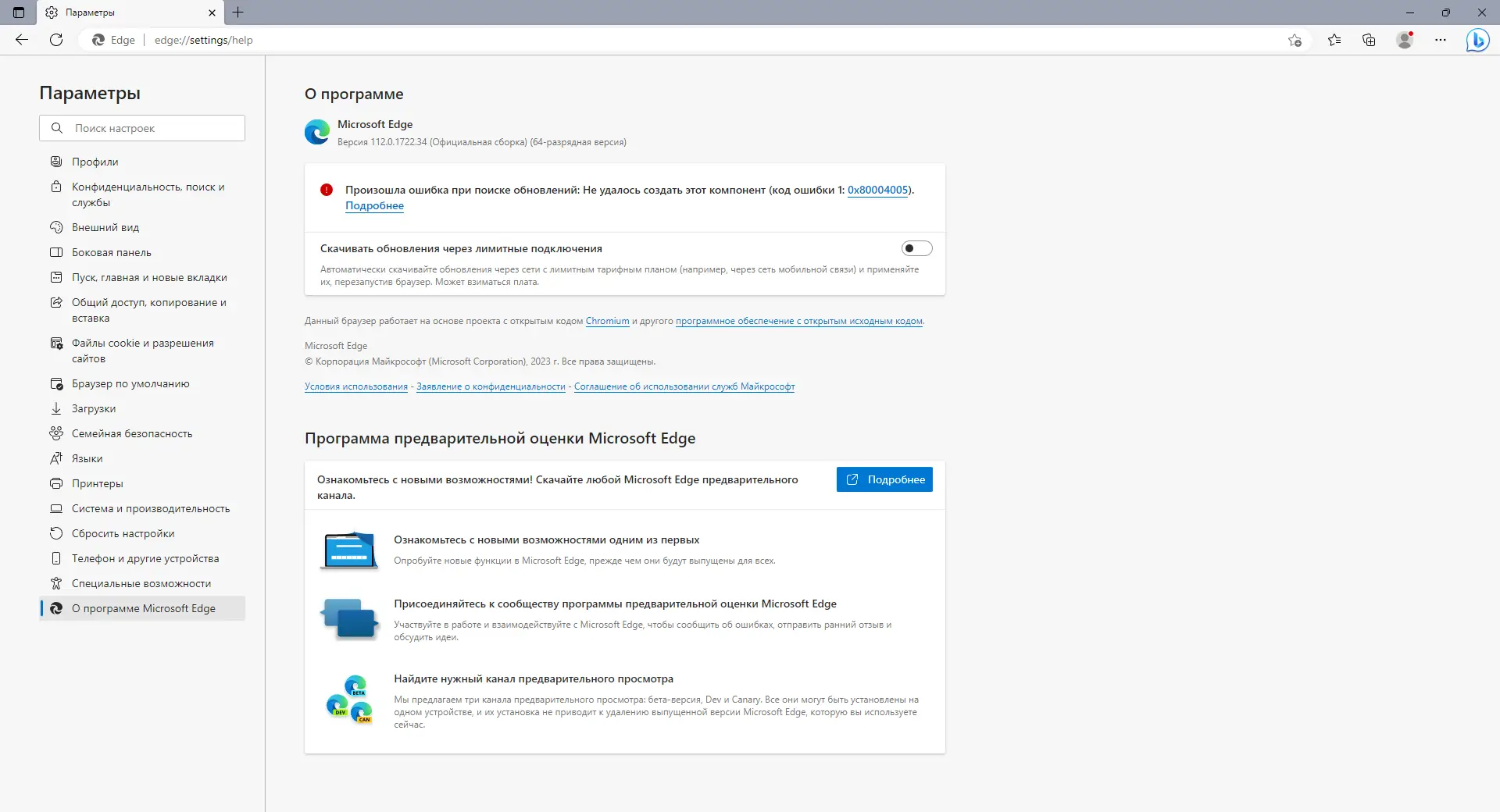Click the Загрузки download arrow icon
The image size is (1500, 812).
click(56, 408)
